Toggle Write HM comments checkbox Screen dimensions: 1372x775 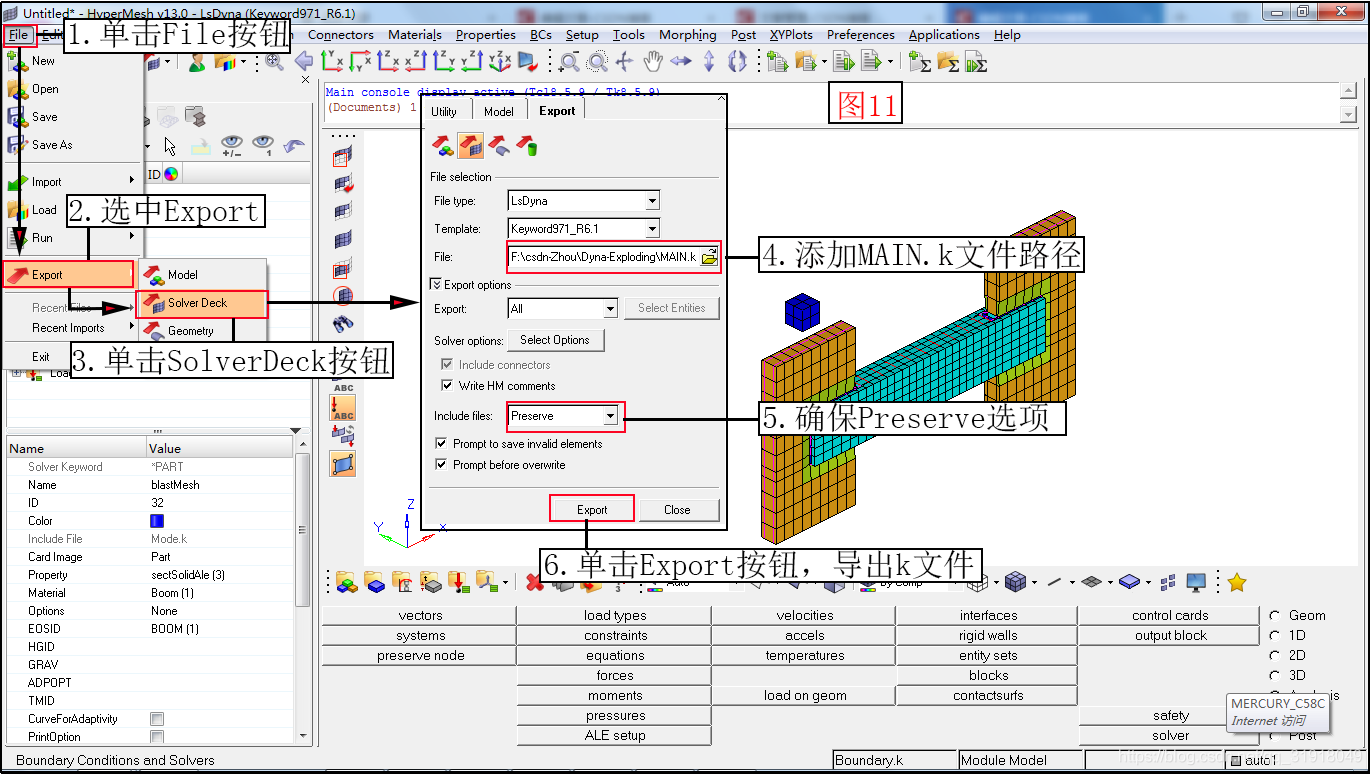447,386
